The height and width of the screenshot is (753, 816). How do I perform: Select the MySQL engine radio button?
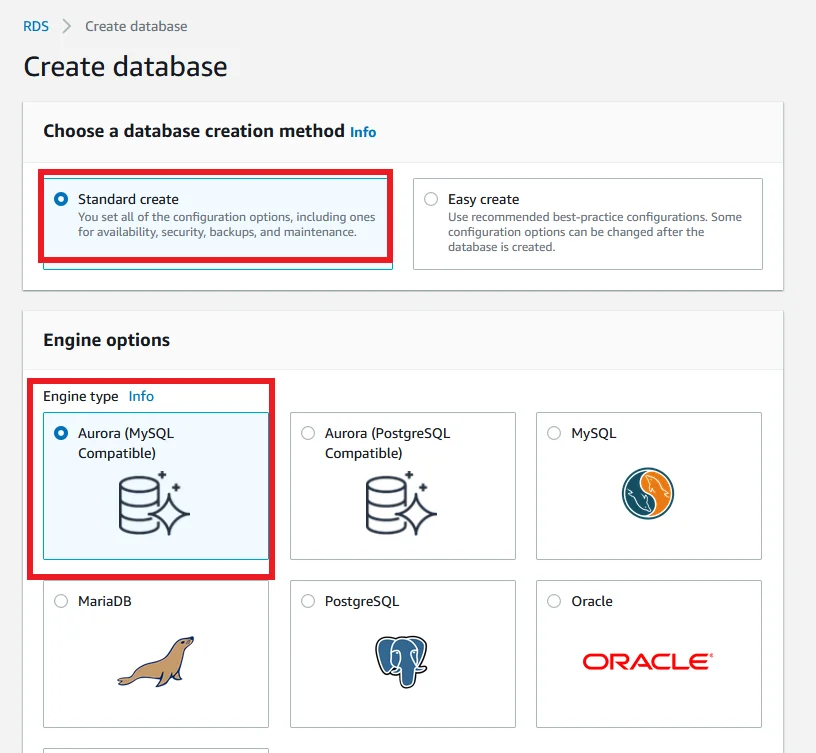(x=554, y=433)
